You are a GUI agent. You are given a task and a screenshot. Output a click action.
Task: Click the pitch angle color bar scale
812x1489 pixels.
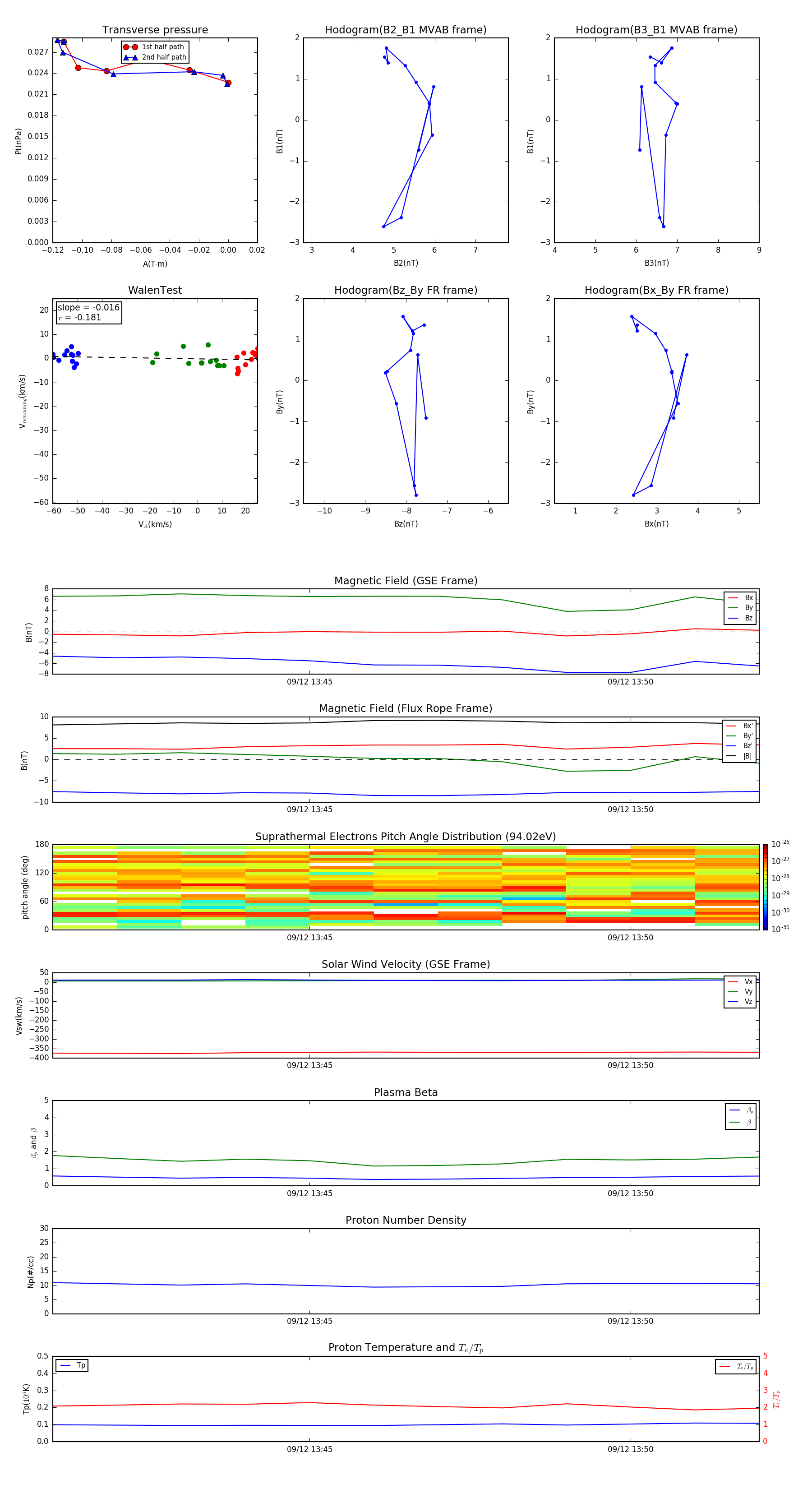tap(765, 887)
